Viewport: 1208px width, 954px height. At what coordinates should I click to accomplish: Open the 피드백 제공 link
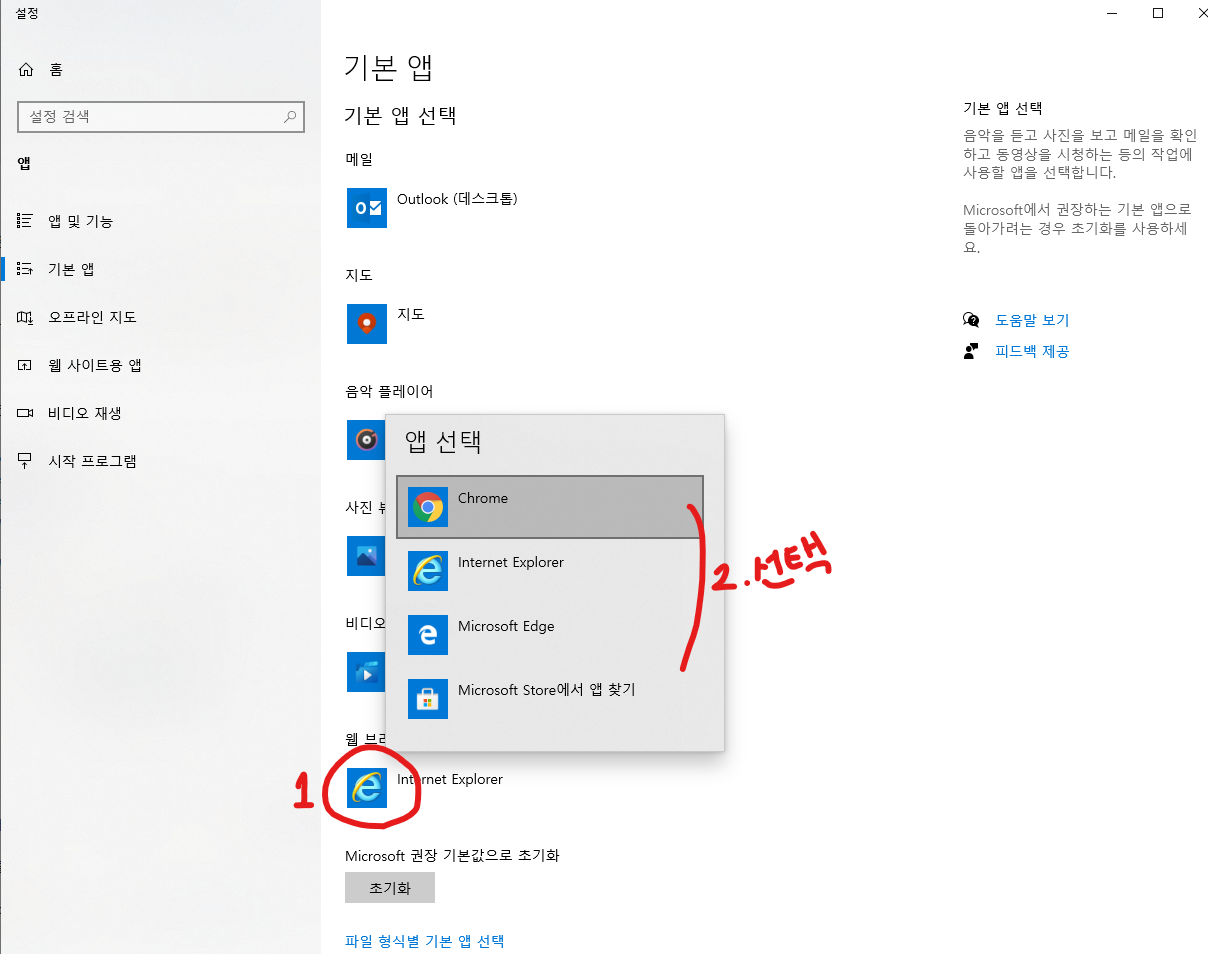point(1032,352)
